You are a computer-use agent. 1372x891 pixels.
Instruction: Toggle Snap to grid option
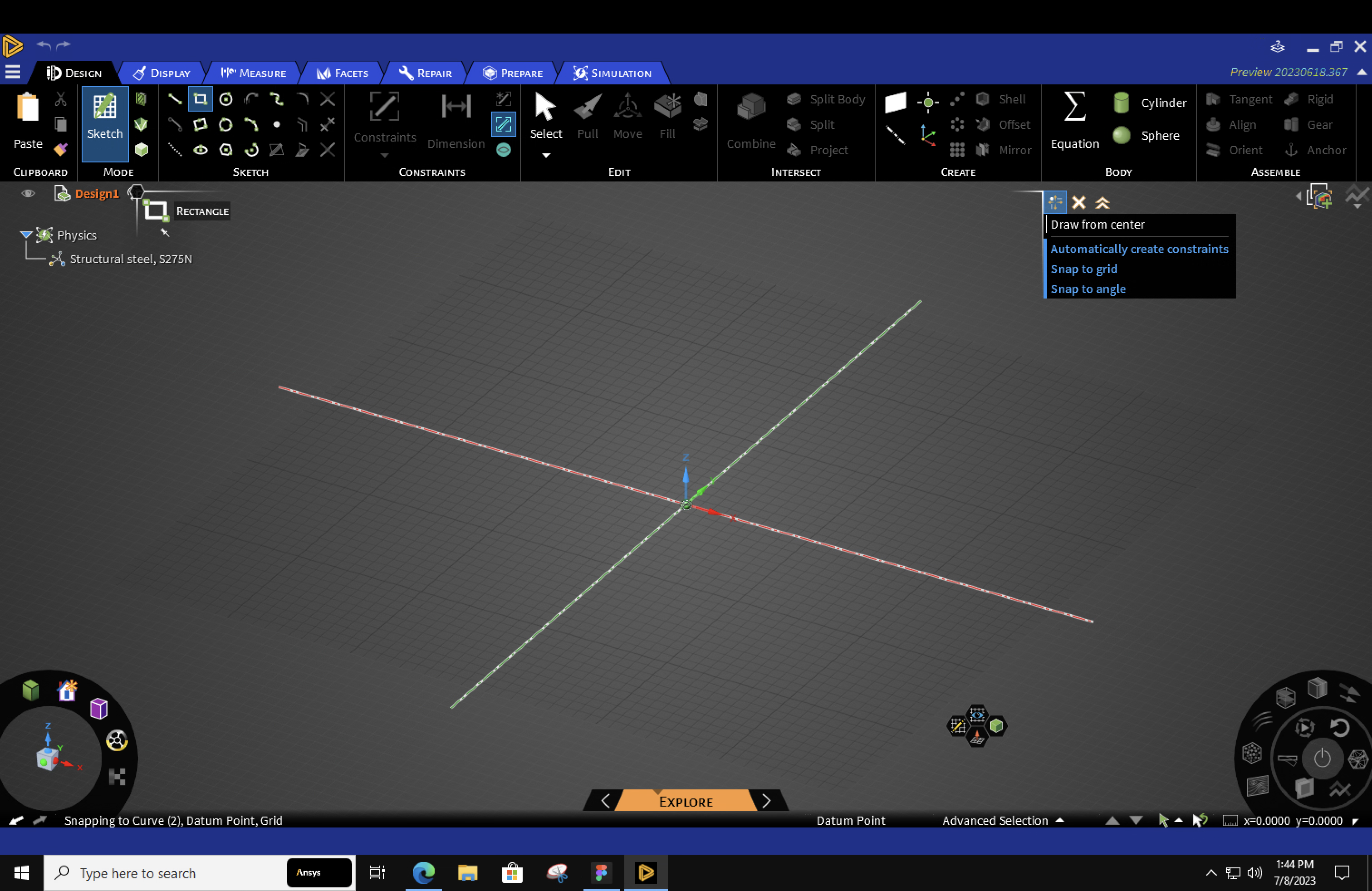pos(1084,269)
